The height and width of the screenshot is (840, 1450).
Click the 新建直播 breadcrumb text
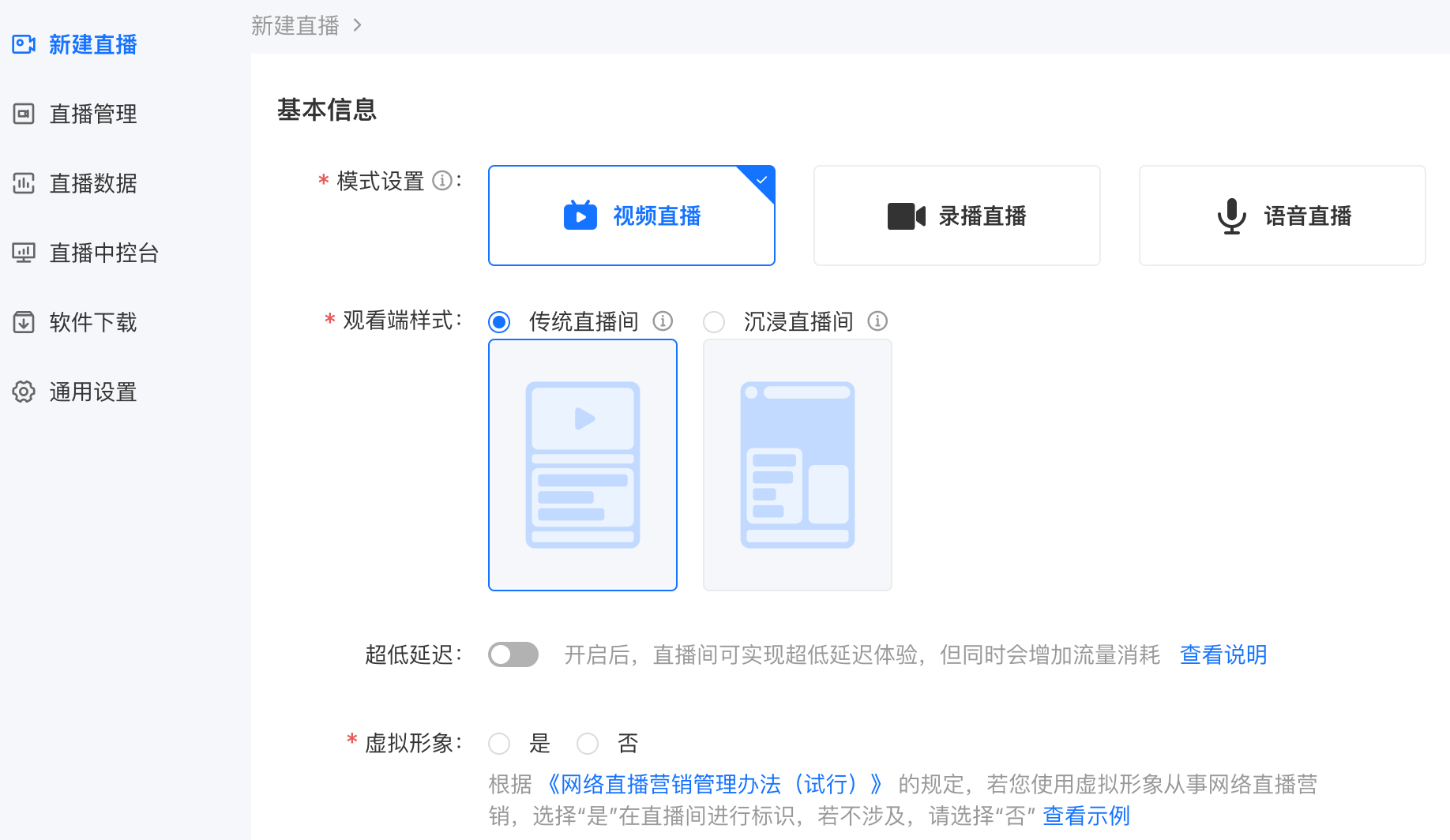point(295,25)
